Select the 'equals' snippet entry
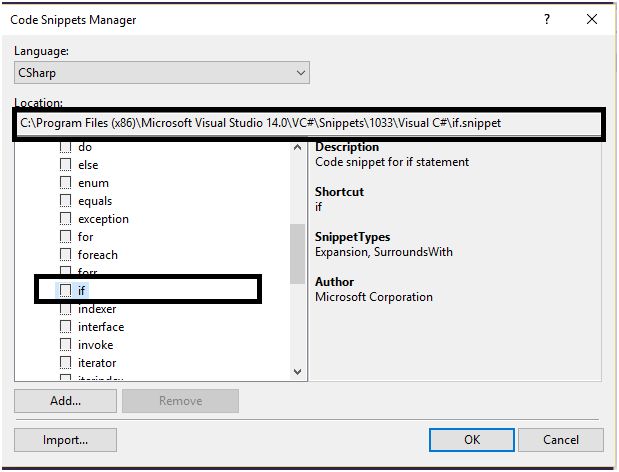619x472 pixels. (95, 201)
